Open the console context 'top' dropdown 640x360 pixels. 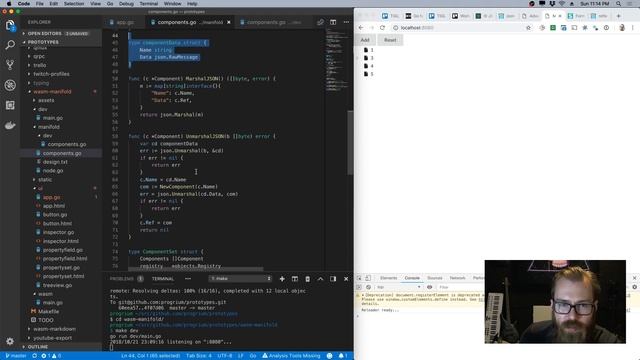coord(398,287)
